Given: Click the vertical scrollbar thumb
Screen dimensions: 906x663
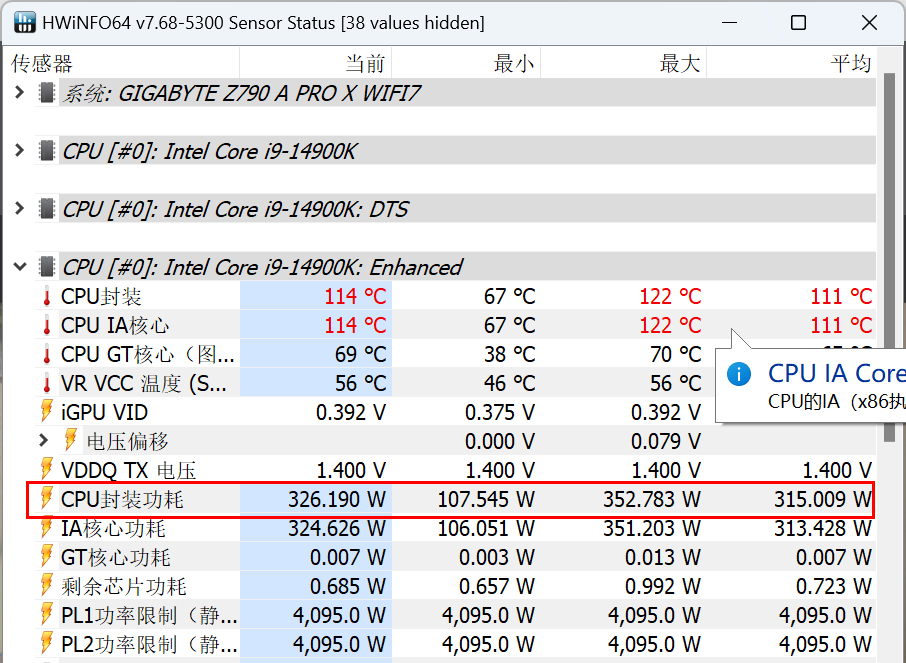Looking at the screenshot, I should [x=887, y=250].
